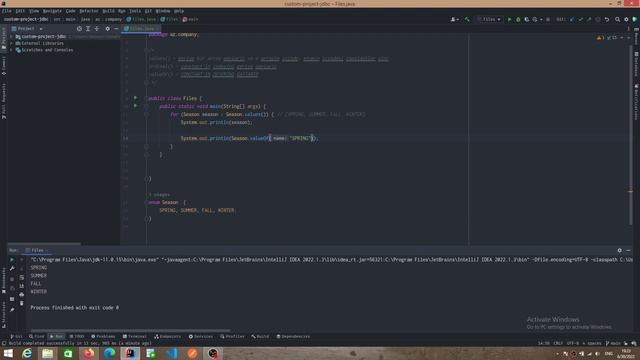Open the Navigate menu
The height and width of the screenshot is (360, 640).
52,11
